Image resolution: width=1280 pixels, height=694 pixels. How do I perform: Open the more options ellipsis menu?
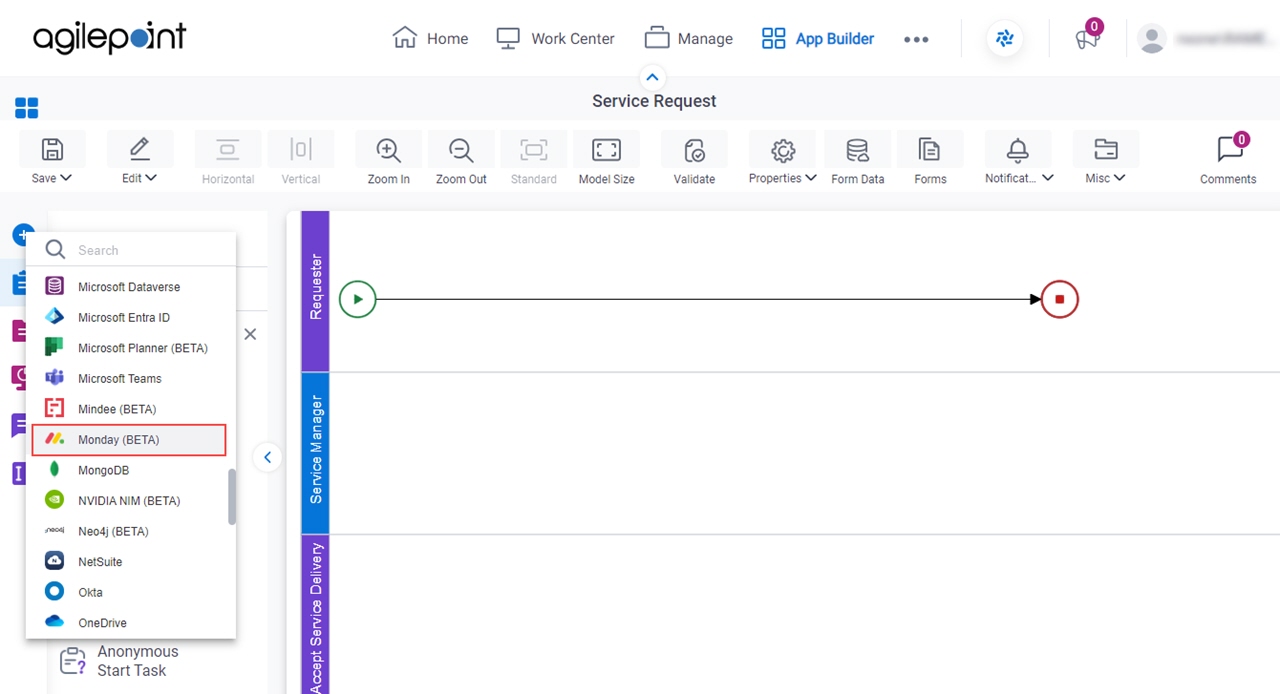click(x=916, y=39)
